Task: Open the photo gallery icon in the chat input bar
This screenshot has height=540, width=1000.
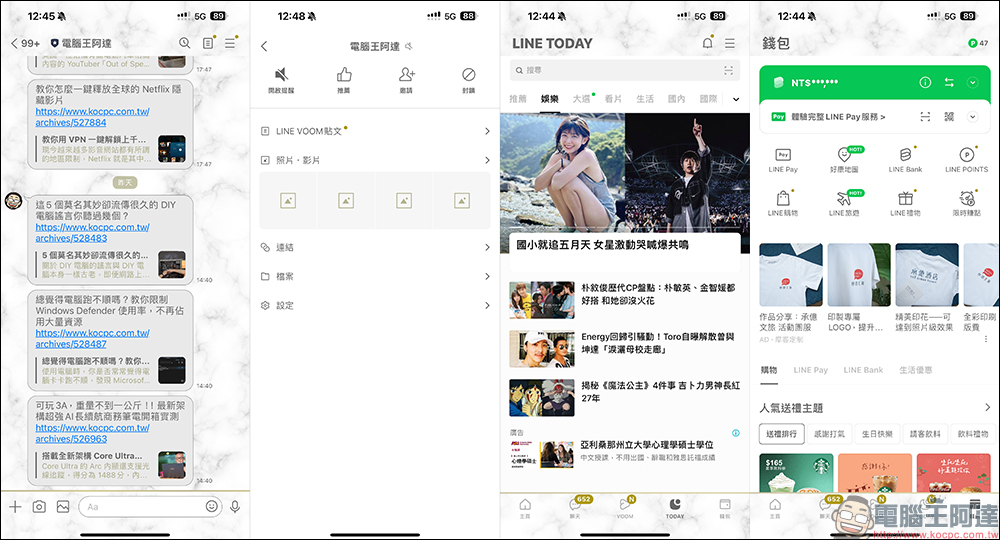Action: pyautogui.click(x=62, y=507)
